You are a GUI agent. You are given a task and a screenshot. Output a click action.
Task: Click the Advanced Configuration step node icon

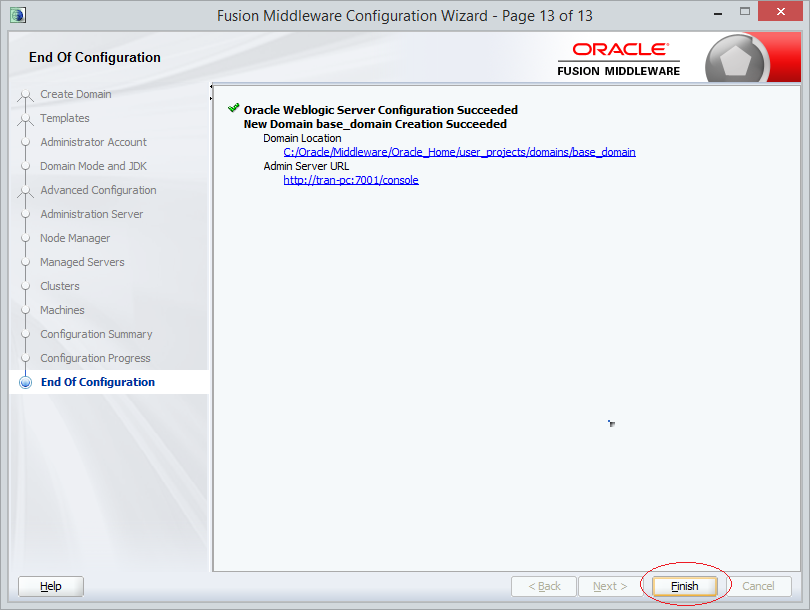tap(25, 191)
